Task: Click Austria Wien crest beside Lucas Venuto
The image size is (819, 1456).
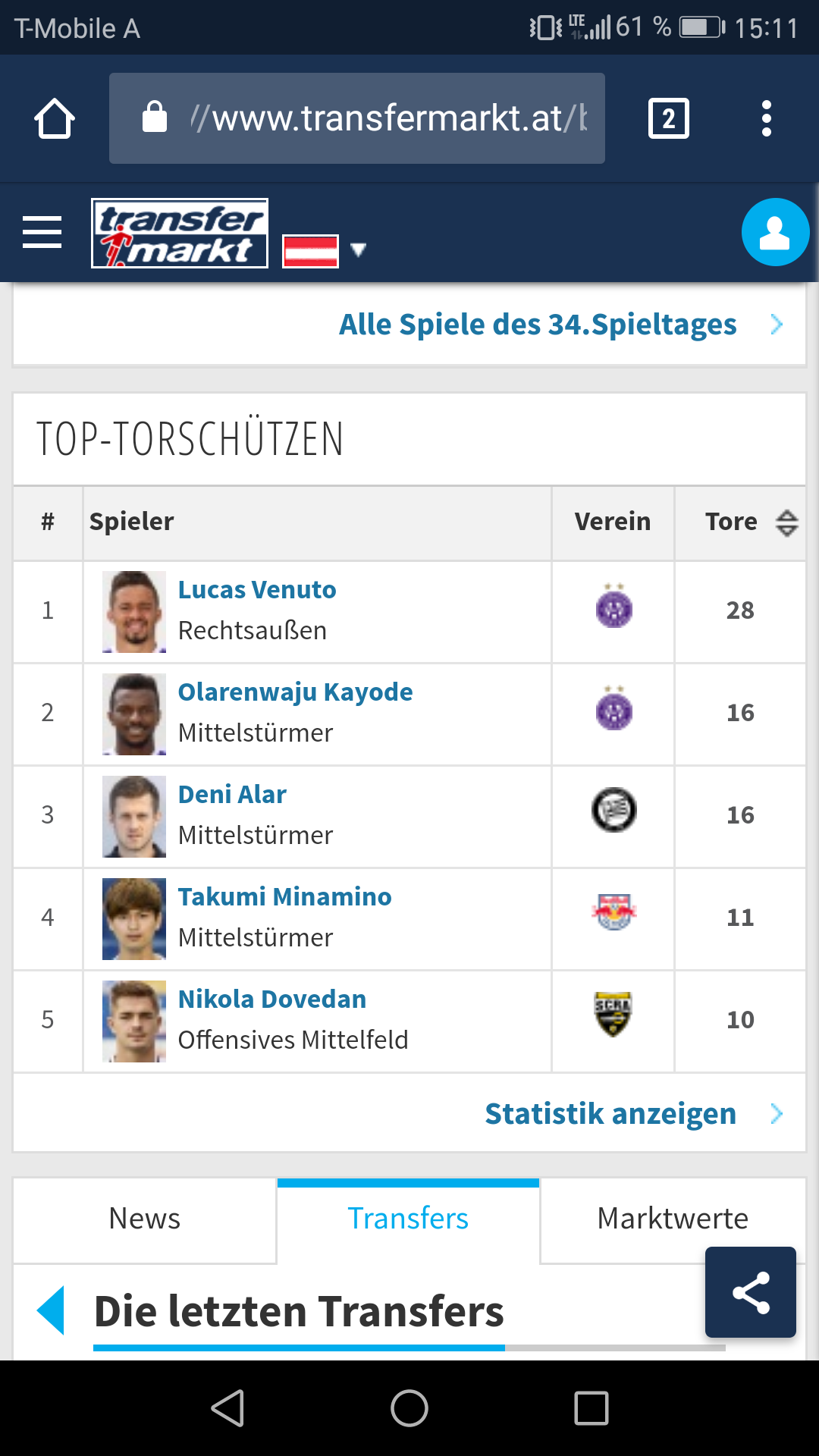Action: click(614, 606)
